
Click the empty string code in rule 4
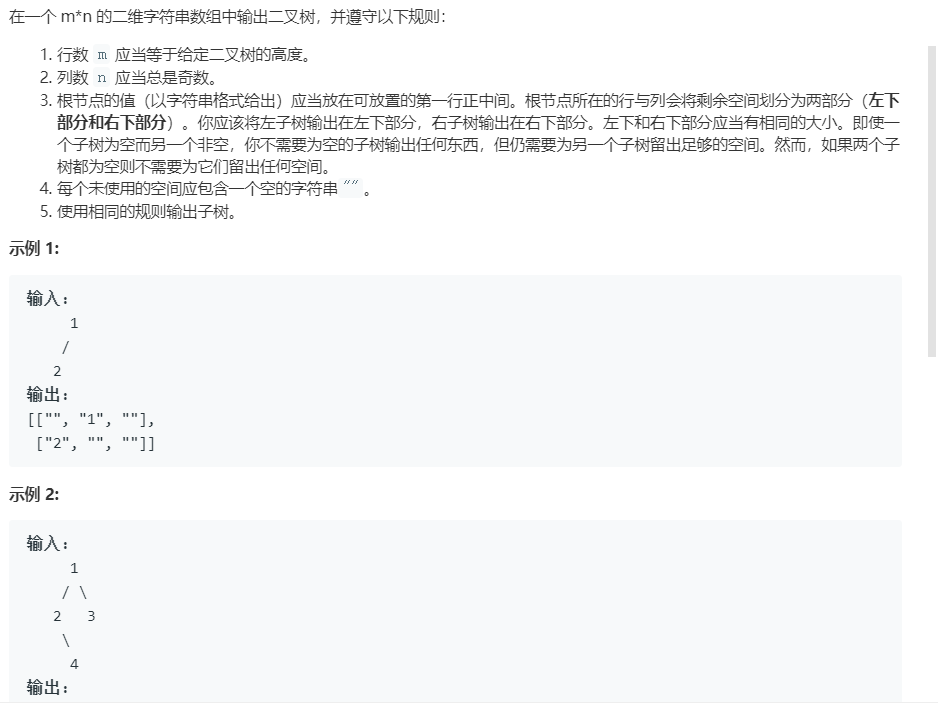click(351, 189)
